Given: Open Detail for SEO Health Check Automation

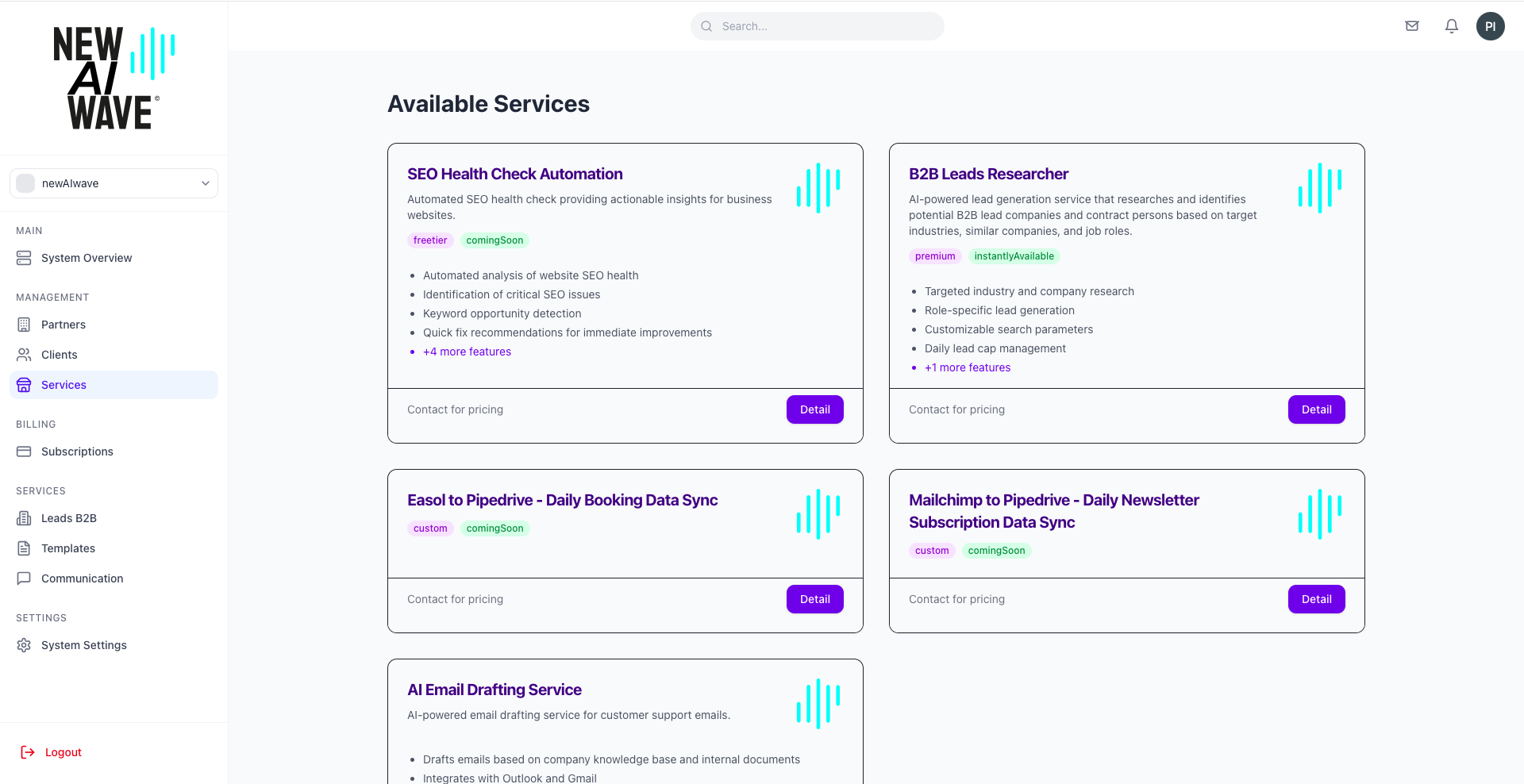Looking at the screenshot, I should coord(815,409).
